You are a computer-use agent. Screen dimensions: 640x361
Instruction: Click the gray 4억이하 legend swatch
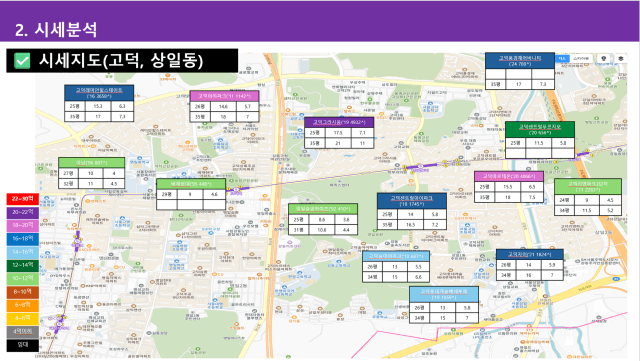tap(22, 332)
